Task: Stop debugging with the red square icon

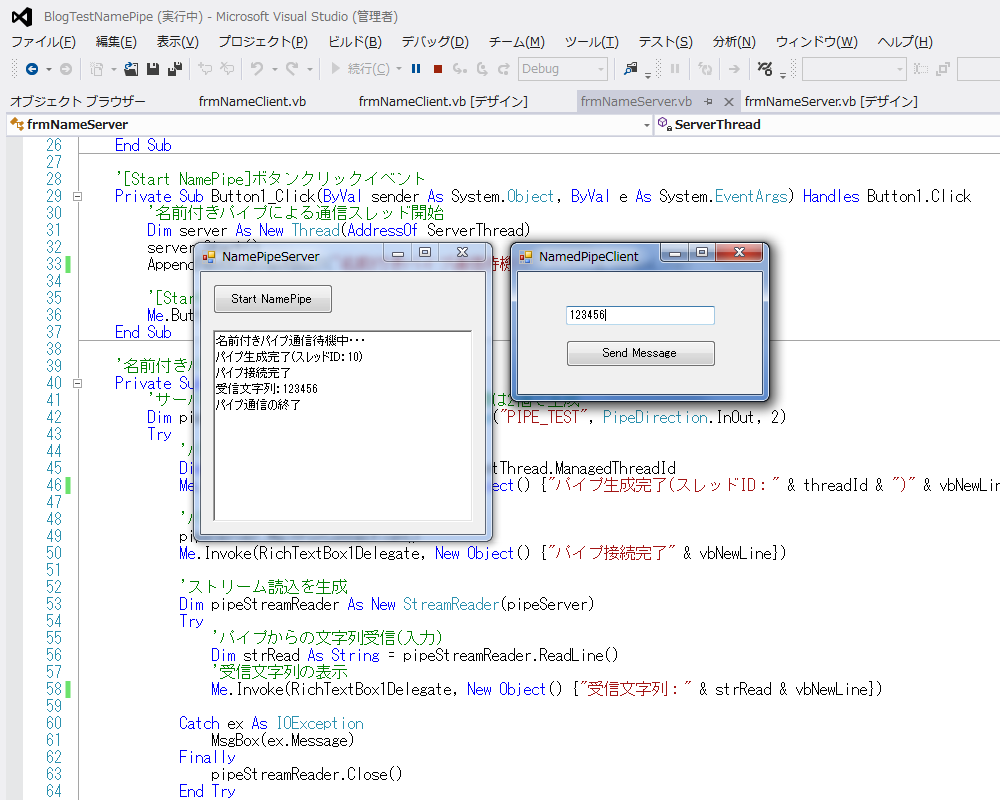Action: (x=438, y=69)
